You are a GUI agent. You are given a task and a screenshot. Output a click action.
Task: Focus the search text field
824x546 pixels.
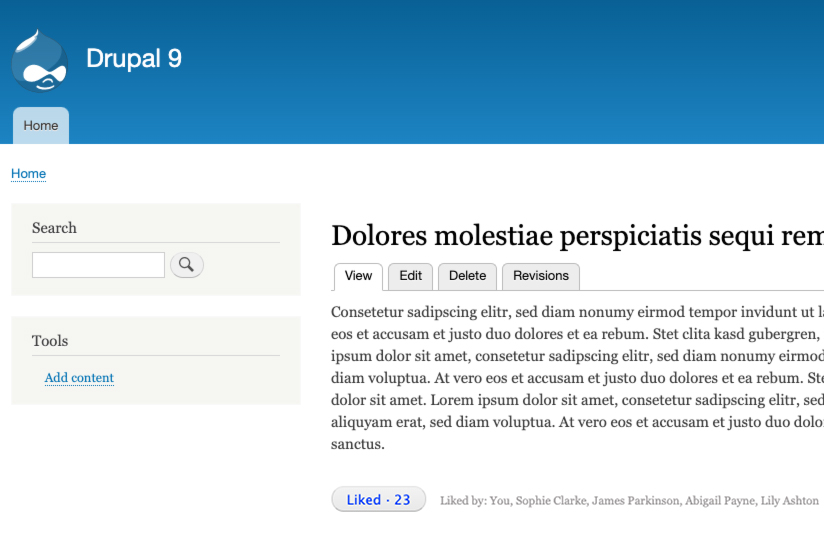(x=98, y=265)
